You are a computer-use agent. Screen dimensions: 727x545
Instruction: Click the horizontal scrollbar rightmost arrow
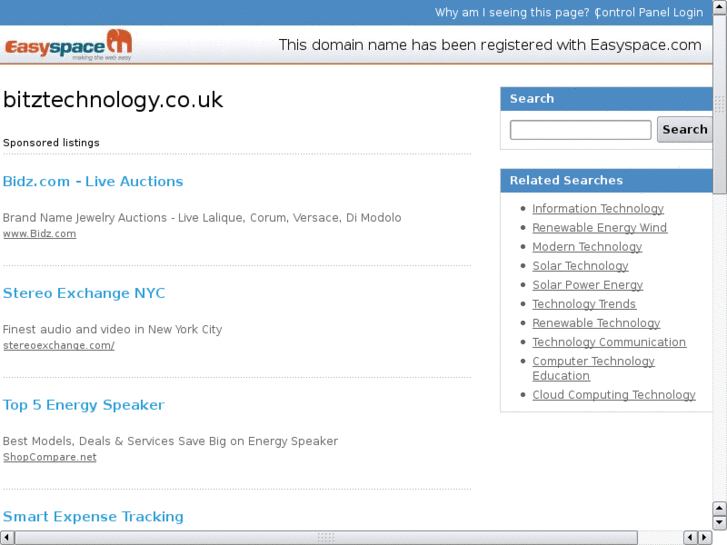click(x=705, y=538)
